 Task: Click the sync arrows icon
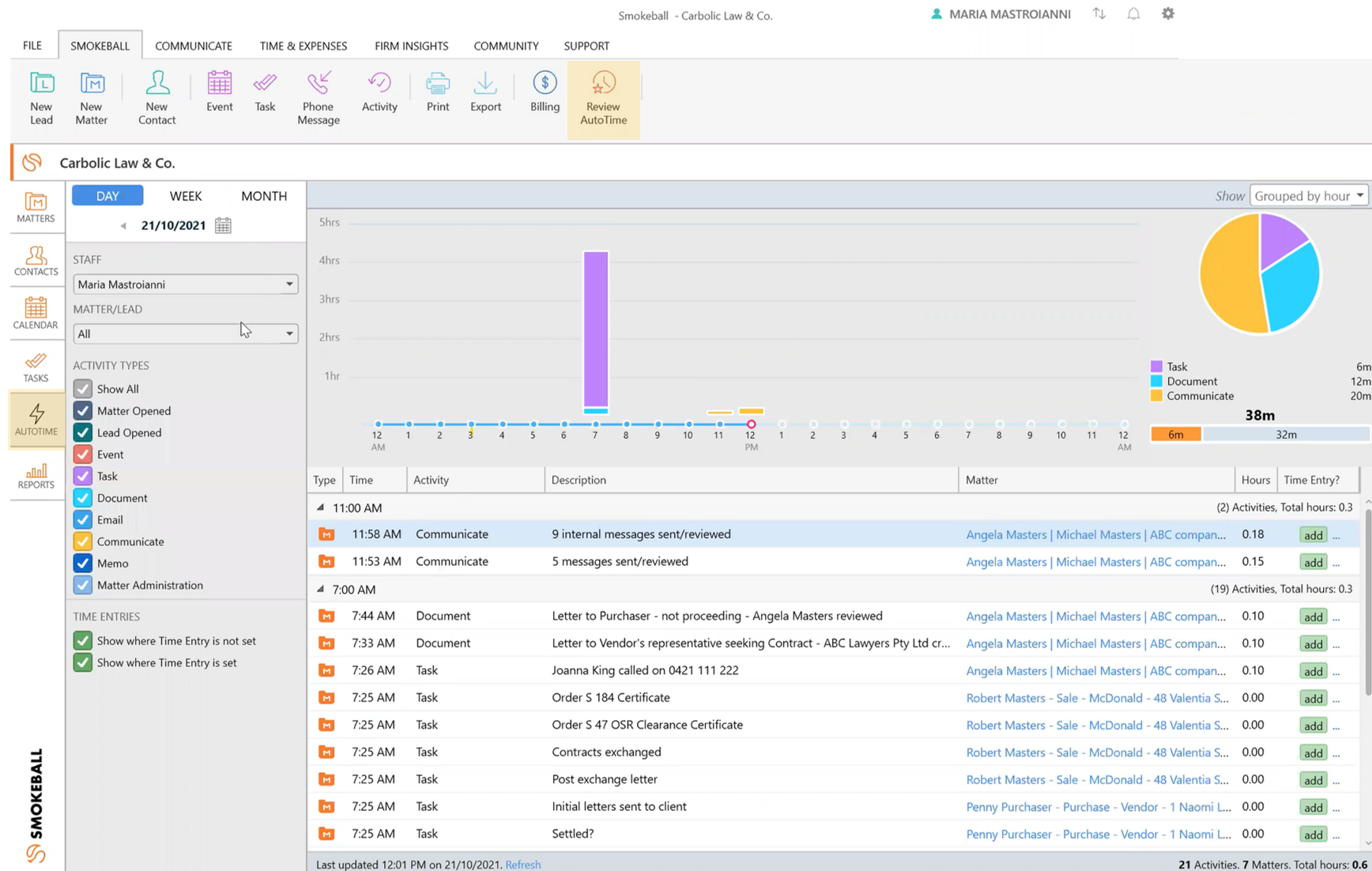[x=1099, y=13]
